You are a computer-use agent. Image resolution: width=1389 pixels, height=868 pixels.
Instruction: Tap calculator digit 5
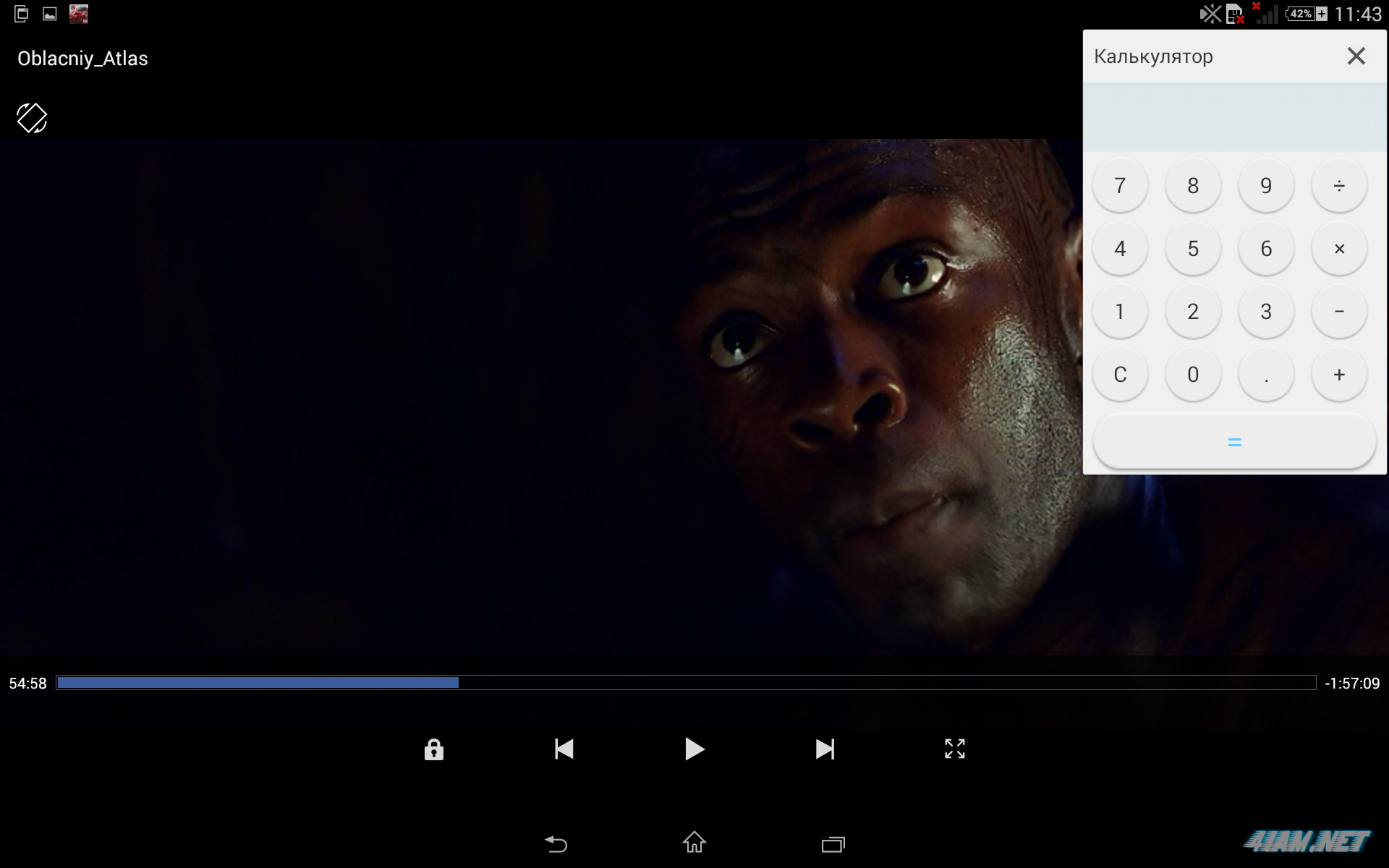click(x=1193, y=249)
